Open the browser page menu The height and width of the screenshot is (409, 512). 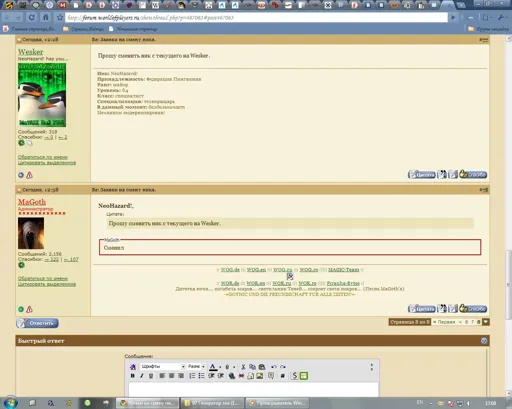point(487,17)
